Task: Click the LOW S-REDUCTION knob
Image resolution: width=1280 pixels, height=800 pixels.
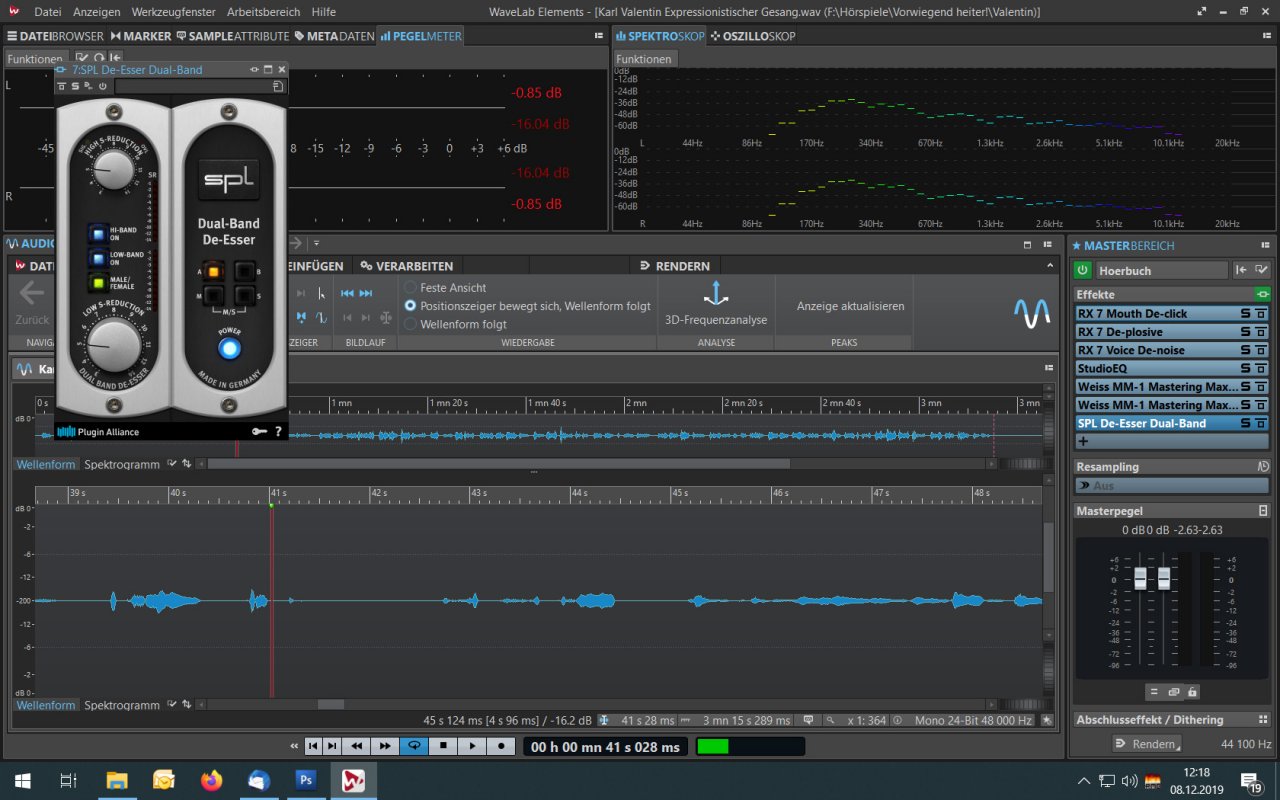Action: (x=115, y=344)
